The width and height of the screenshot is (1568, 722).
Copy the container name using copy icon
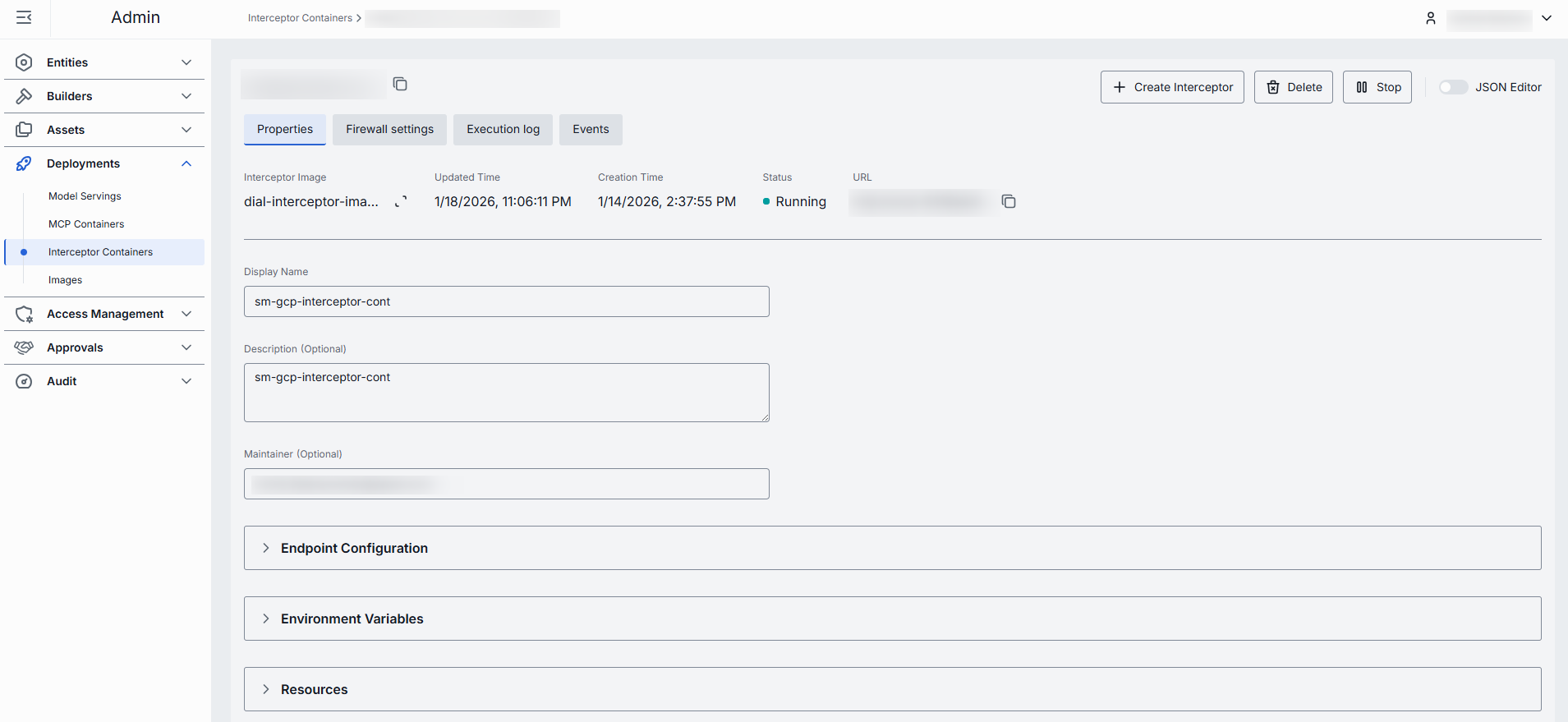[x=400, y=84]
